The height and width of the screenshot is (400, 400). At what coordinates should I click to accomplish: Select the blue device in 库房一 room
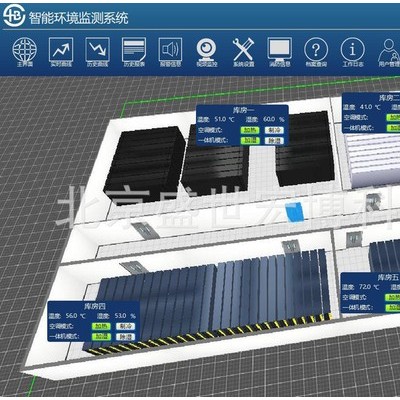294,212
